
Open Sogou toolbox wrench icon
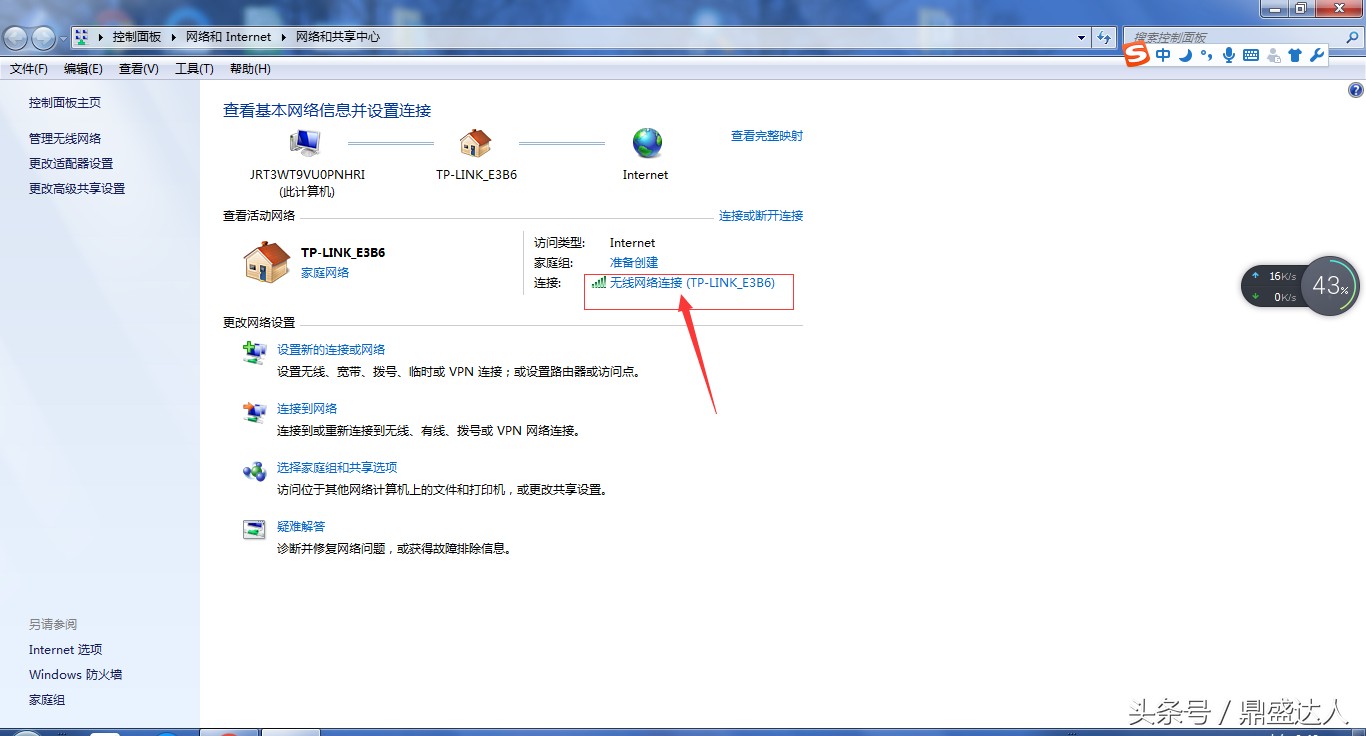[1316, 56]
